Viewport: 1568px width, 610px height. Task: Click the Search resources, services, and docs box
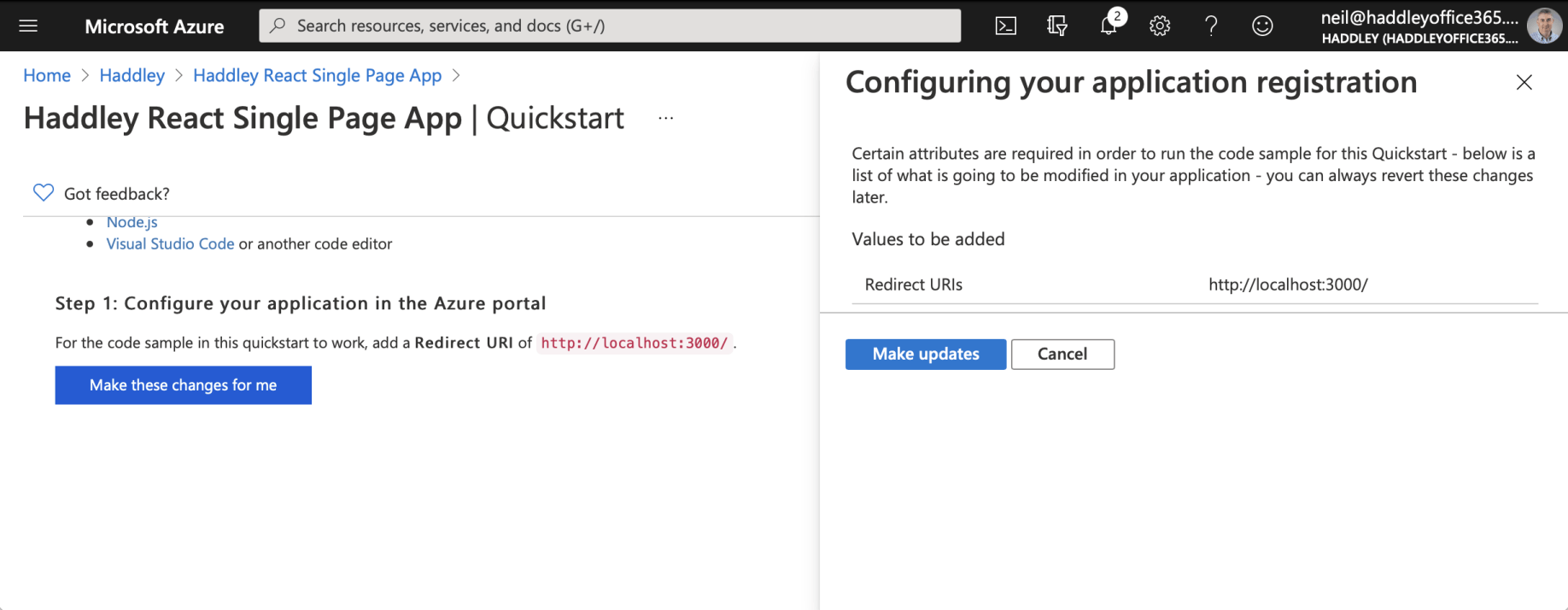[610, 26]
